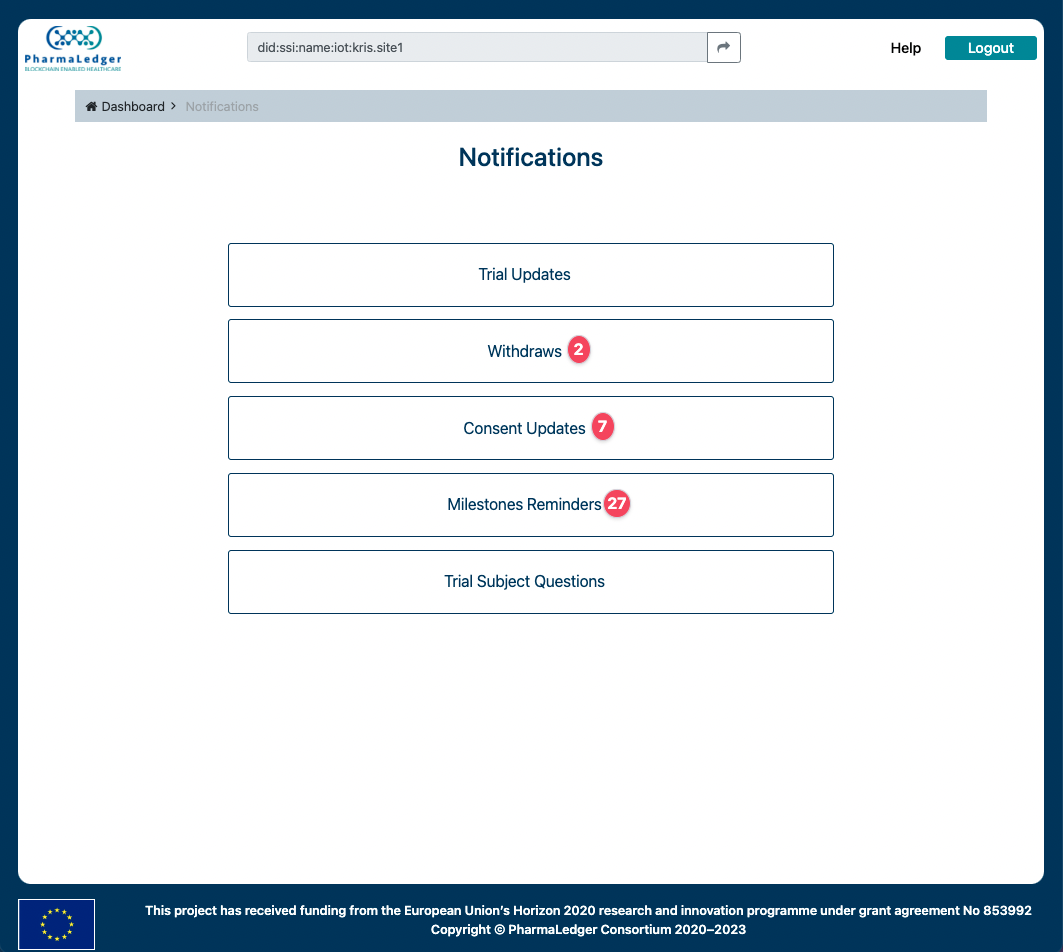Click the European Union flag image
The width and height of the screenshot is (1063, 952).
pyautogui.click(x=56, y=924)
